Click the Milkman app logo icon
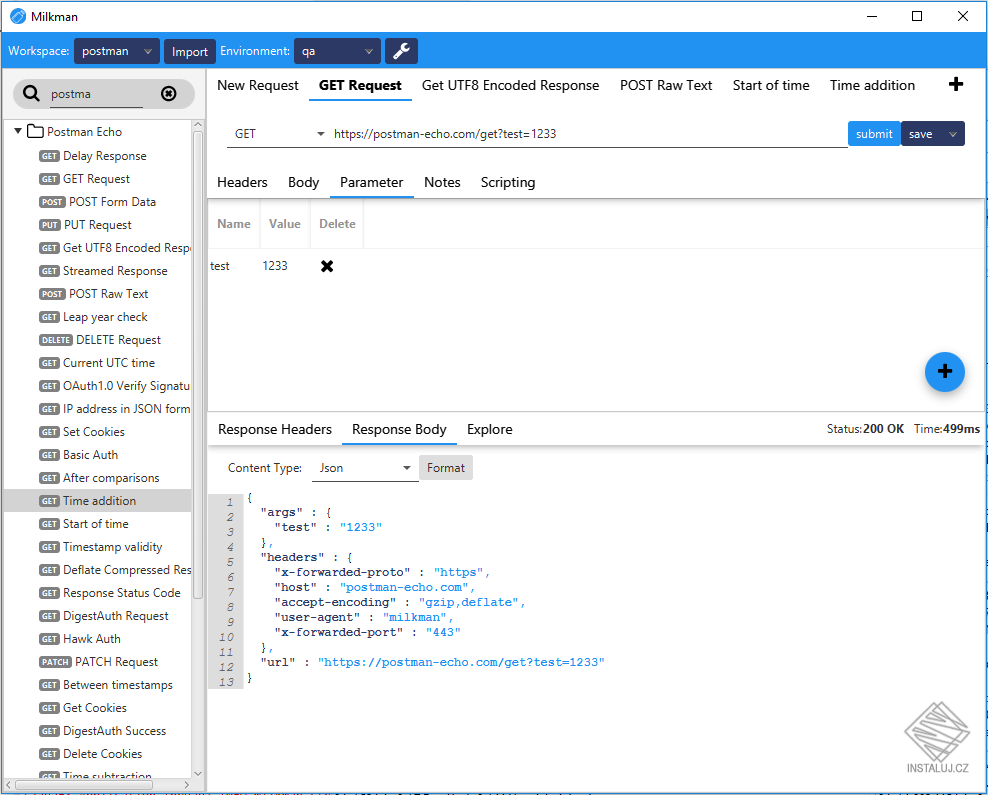The image size is (988, 795). 18,16
